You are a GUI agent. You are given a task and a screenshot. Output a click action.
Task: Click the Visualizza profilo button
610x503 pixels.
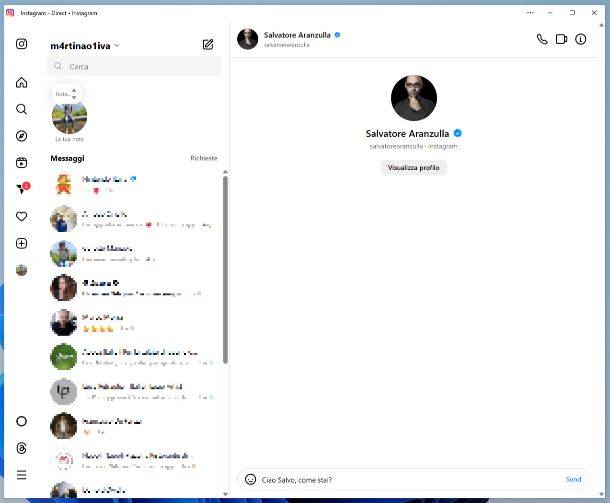click(x=414, y=168)
